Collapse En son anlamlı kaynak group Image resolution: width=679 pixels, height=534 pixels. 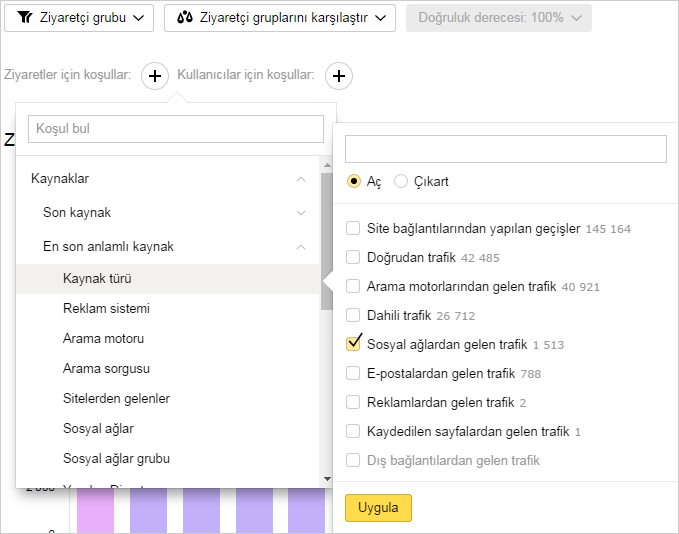[300, 247]
